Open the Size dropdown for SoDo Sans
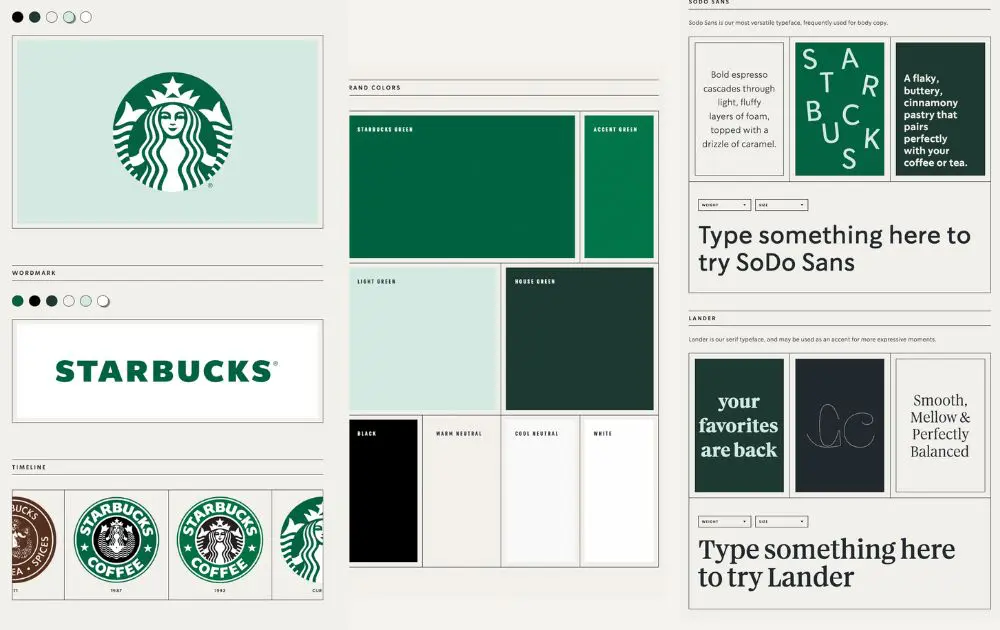The width and height of the screenshot is (1000, 630). pyautogui.click(x=781, y=205)
